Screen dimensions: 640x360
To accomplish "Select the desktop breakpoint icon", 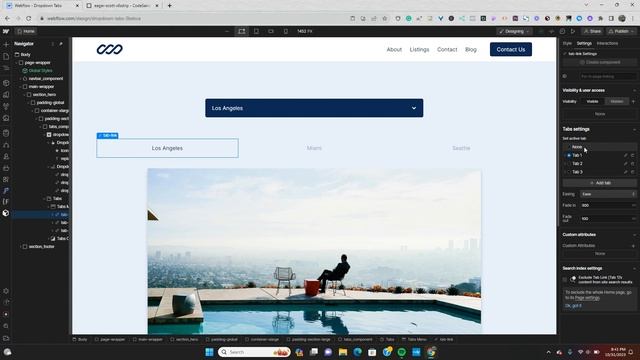I will (x=242, y=31).
